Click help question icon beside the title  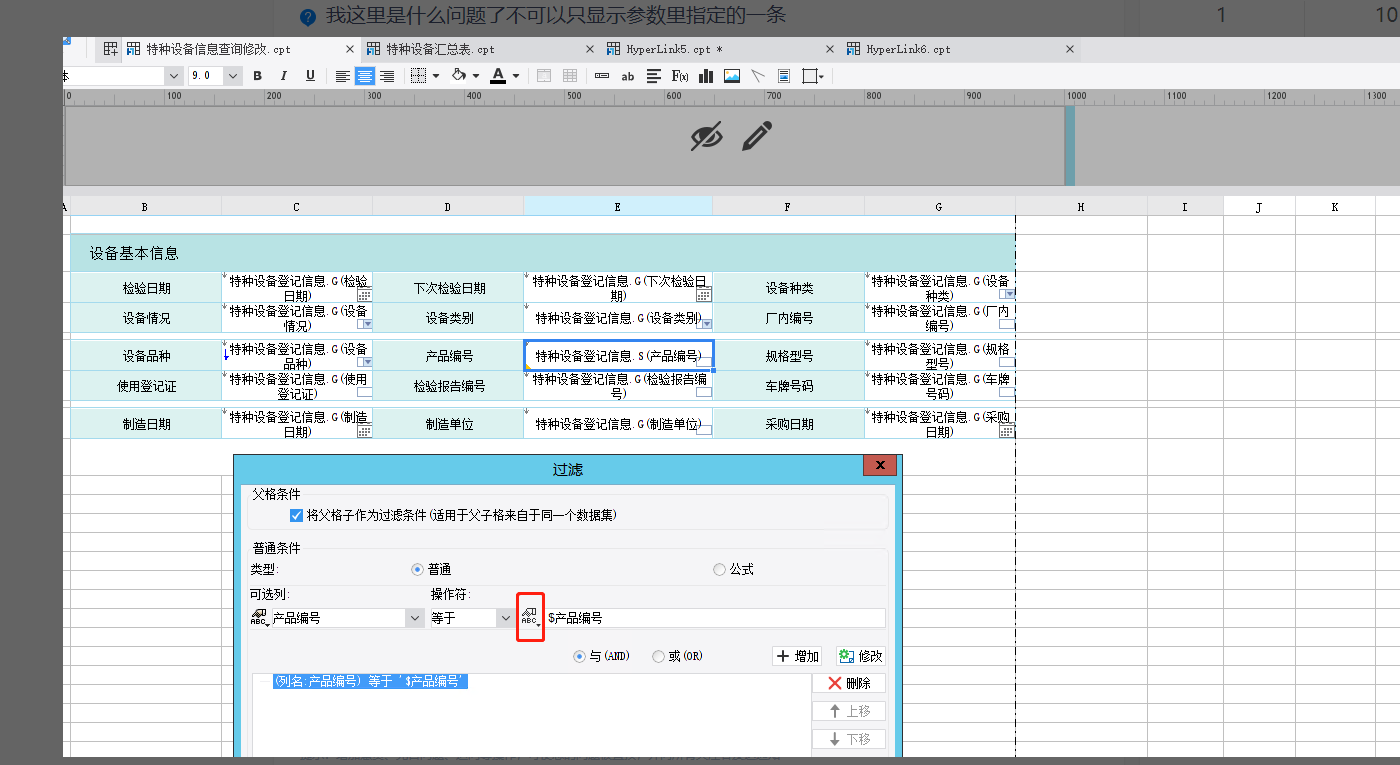[308, 17]
